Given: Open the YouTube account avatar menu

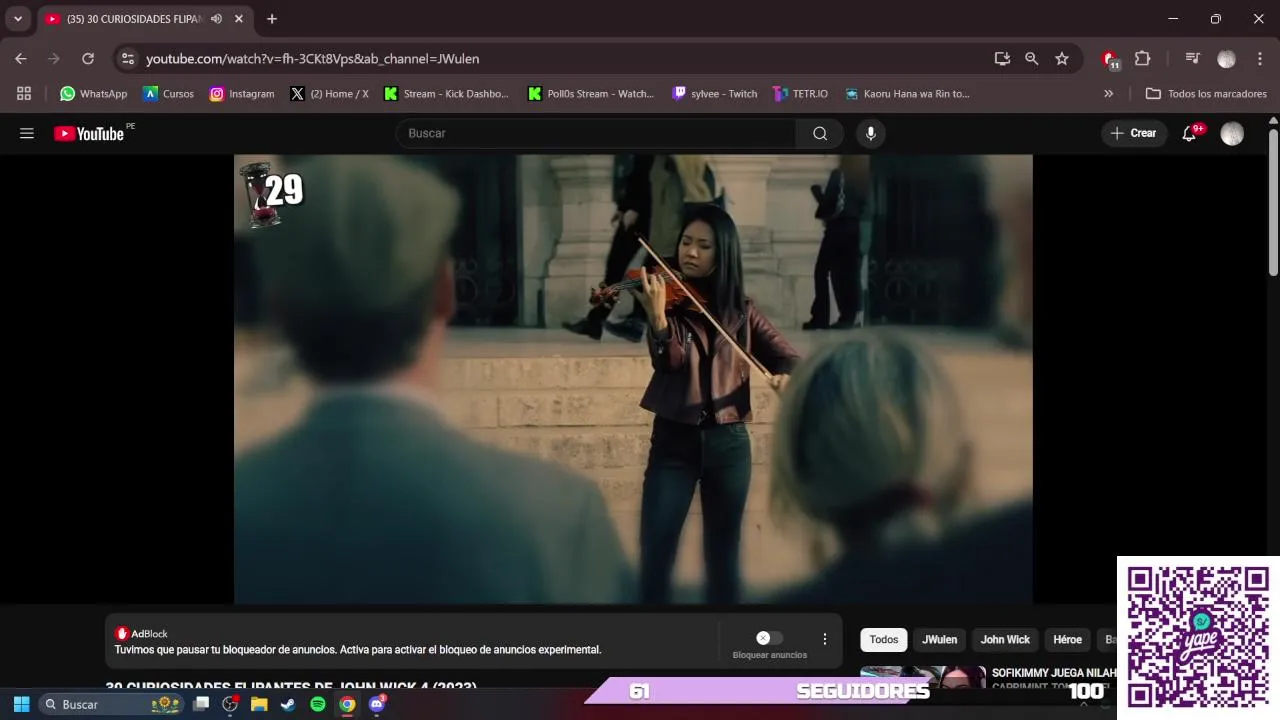Looking at the screenshot, I should pyautogui.click(x=1232, y=133).
